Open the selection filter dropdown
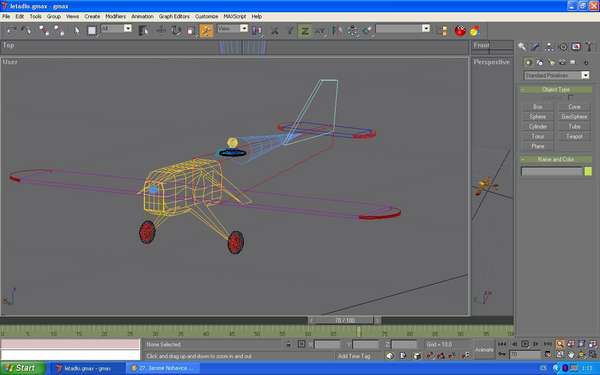The width and height of the screenshot is (600, 375). tap(127, 28)
